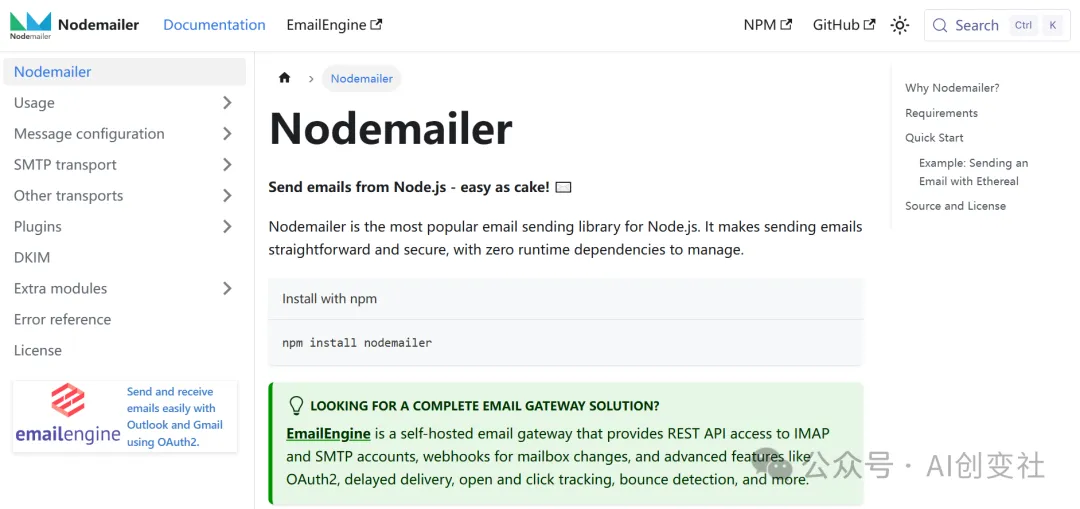1080x509 pixels.
Task: Toggle the light/dark theme sun icon
Action: pos(900,26)
